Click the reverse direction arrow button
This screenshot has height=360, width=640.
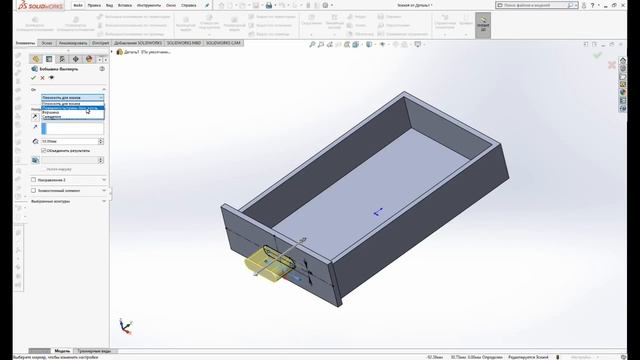click(35, 117)
